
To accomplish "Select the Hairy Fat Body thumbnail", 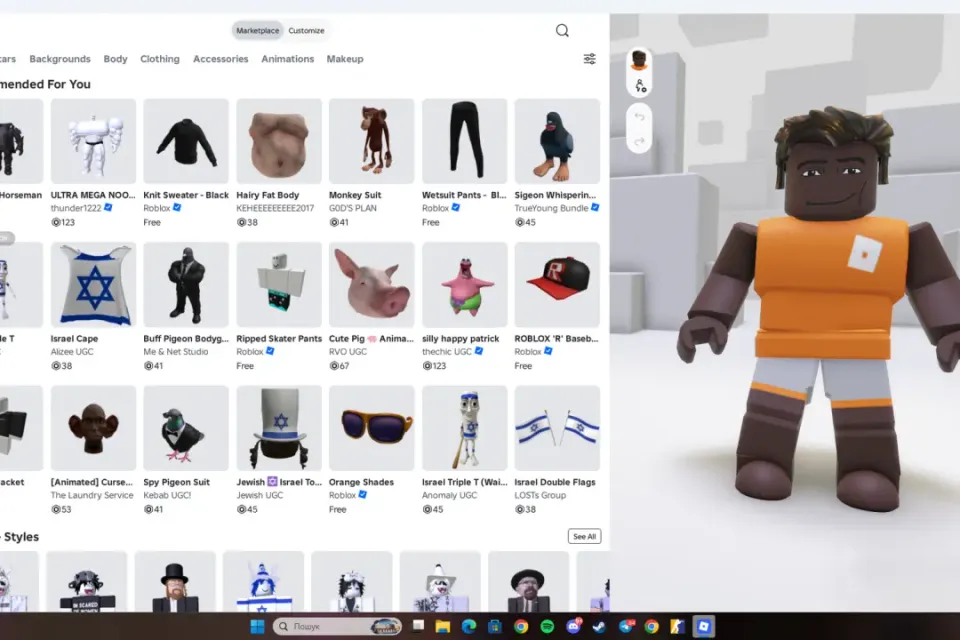I will (x=279, y=141).
